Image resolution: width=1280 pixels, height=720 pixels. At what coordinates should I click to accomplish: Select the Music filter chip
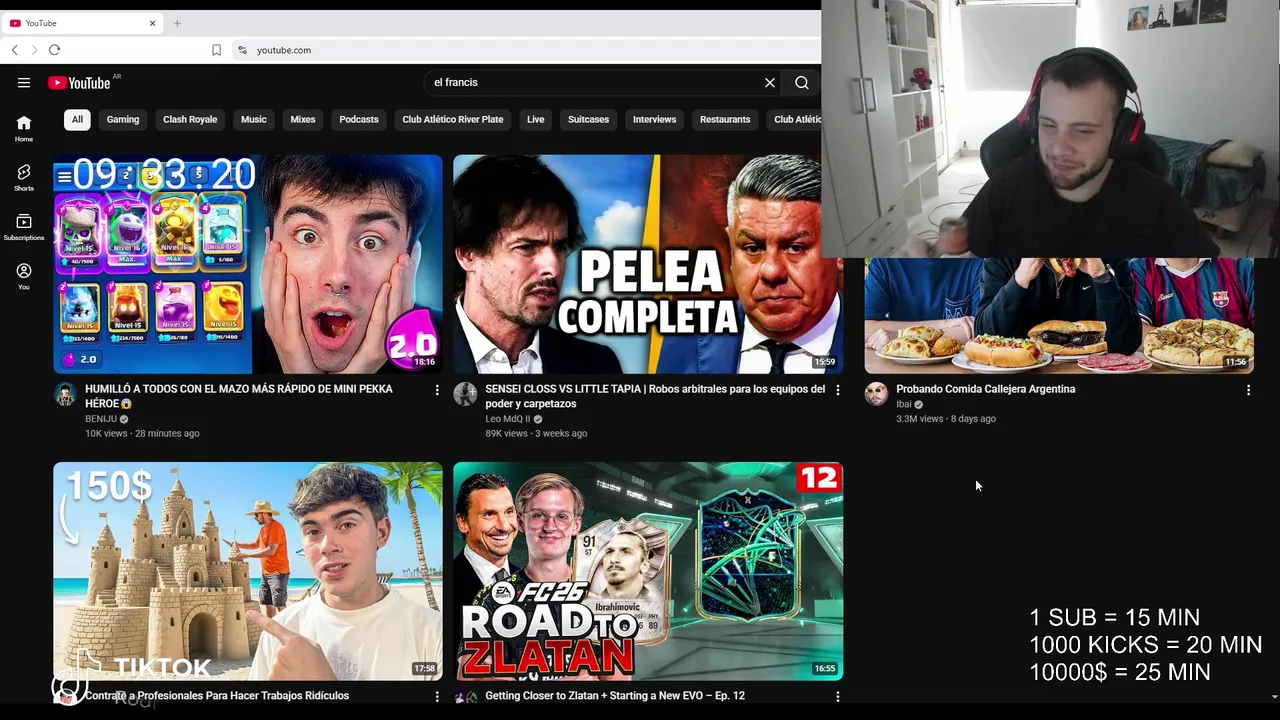254,119
